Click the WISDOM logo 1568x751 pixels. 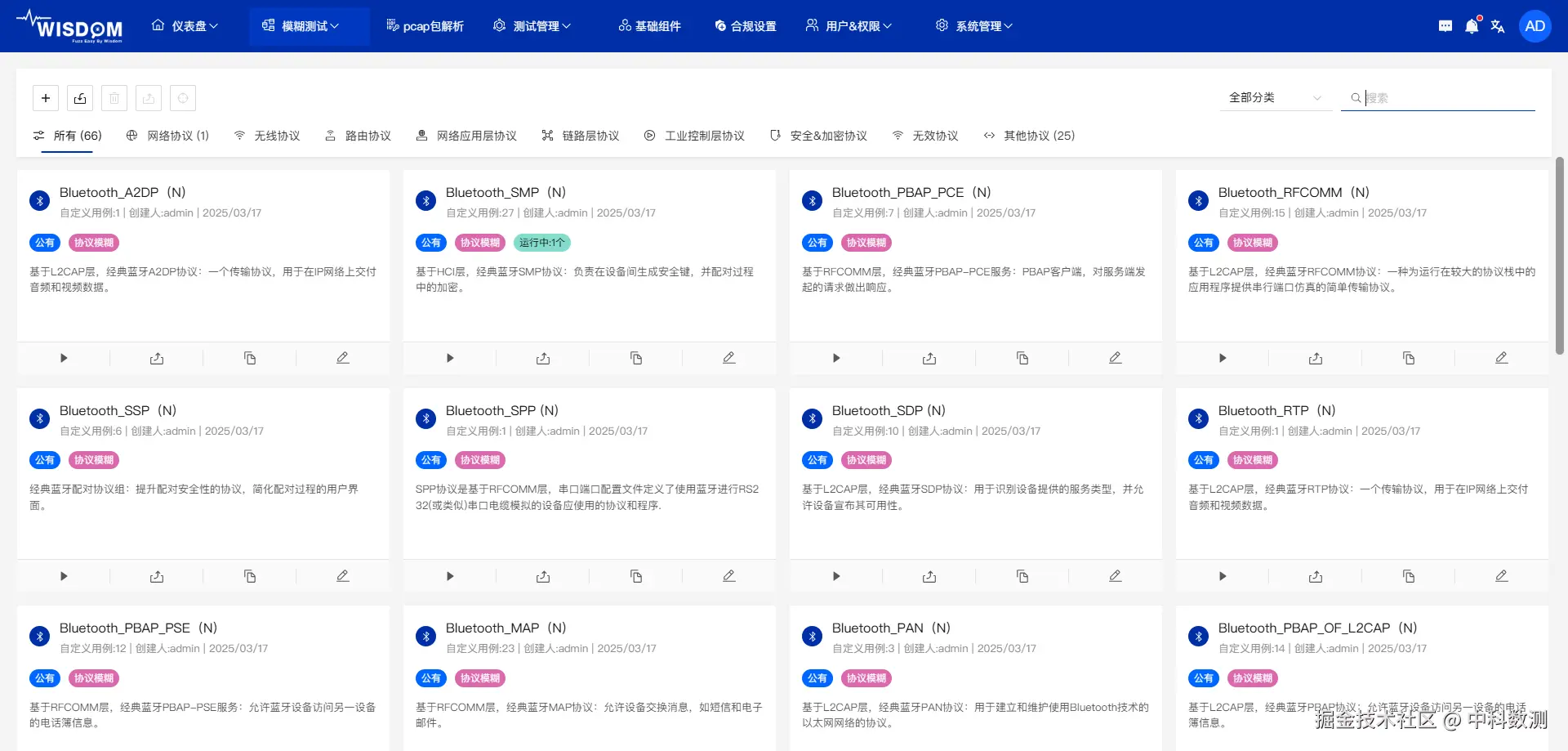(x=69, y=26)
